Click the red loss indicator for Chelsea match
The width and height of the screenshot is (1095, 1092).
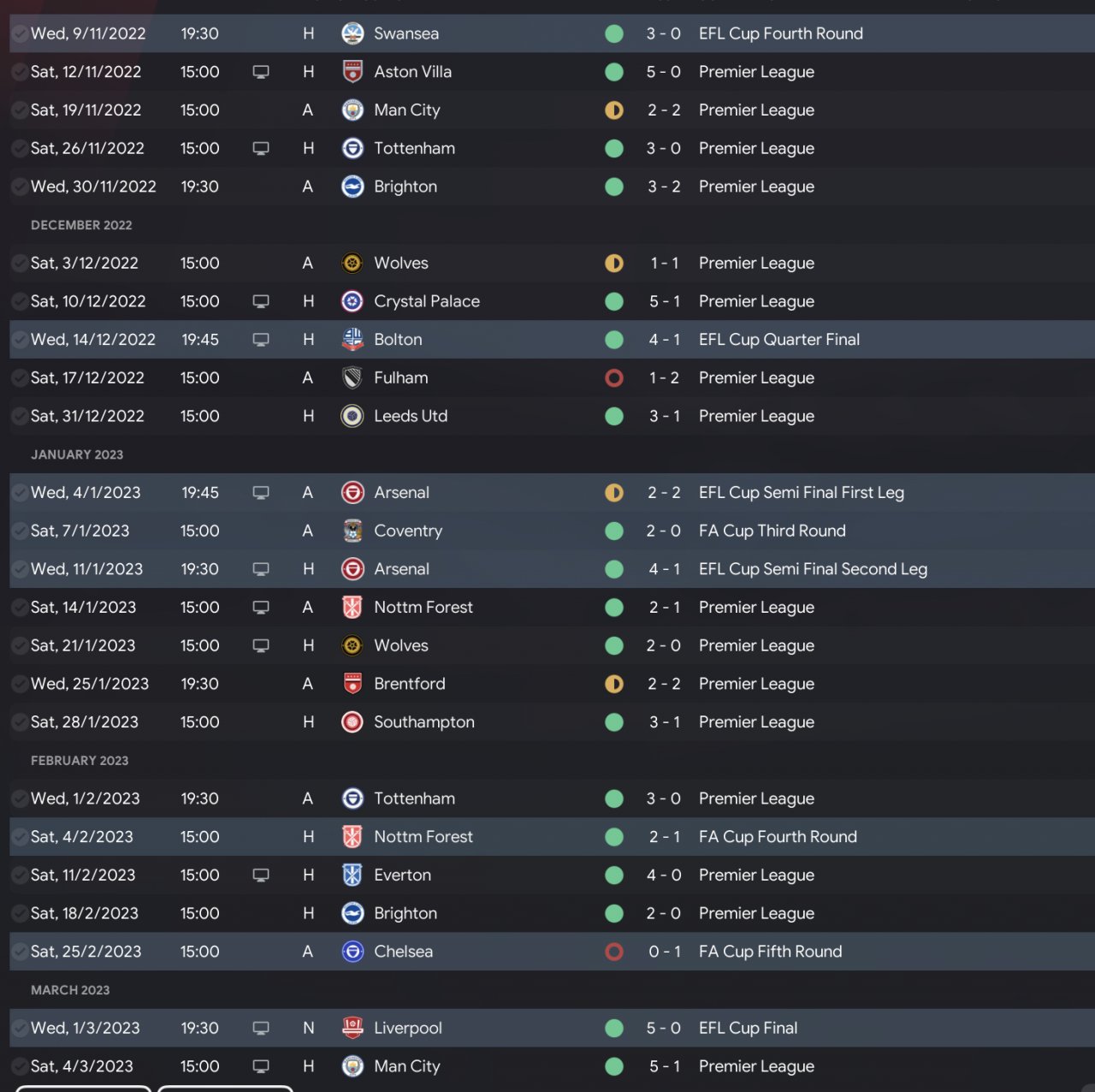pos(614,952)
